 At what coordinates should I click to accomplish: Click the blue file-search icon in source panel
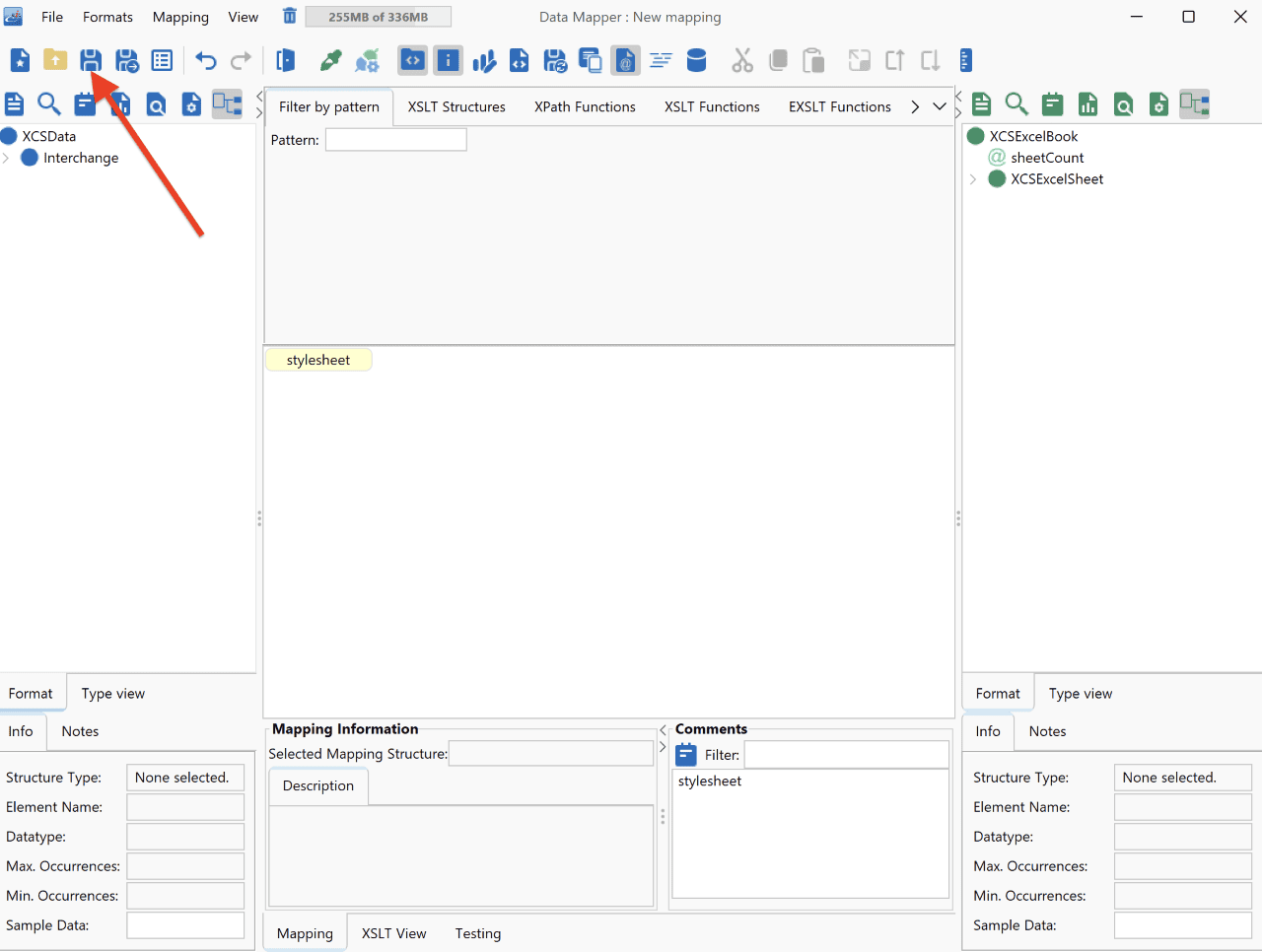click(157, 103)
